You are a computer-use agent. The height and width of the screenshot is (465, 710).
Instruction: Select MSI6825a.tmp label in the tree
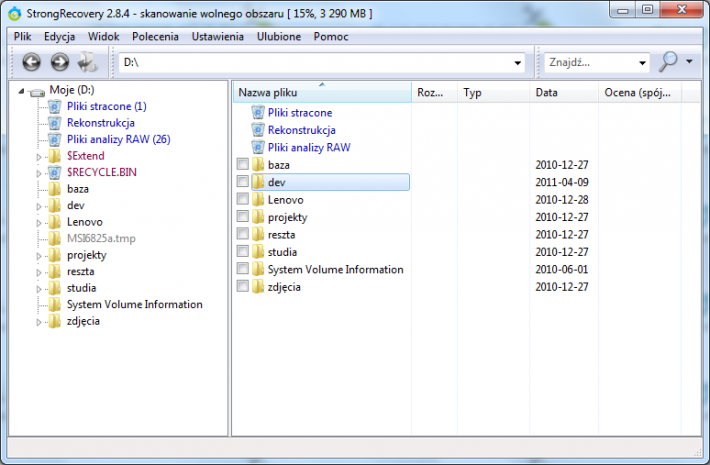[x=101, y=239]
